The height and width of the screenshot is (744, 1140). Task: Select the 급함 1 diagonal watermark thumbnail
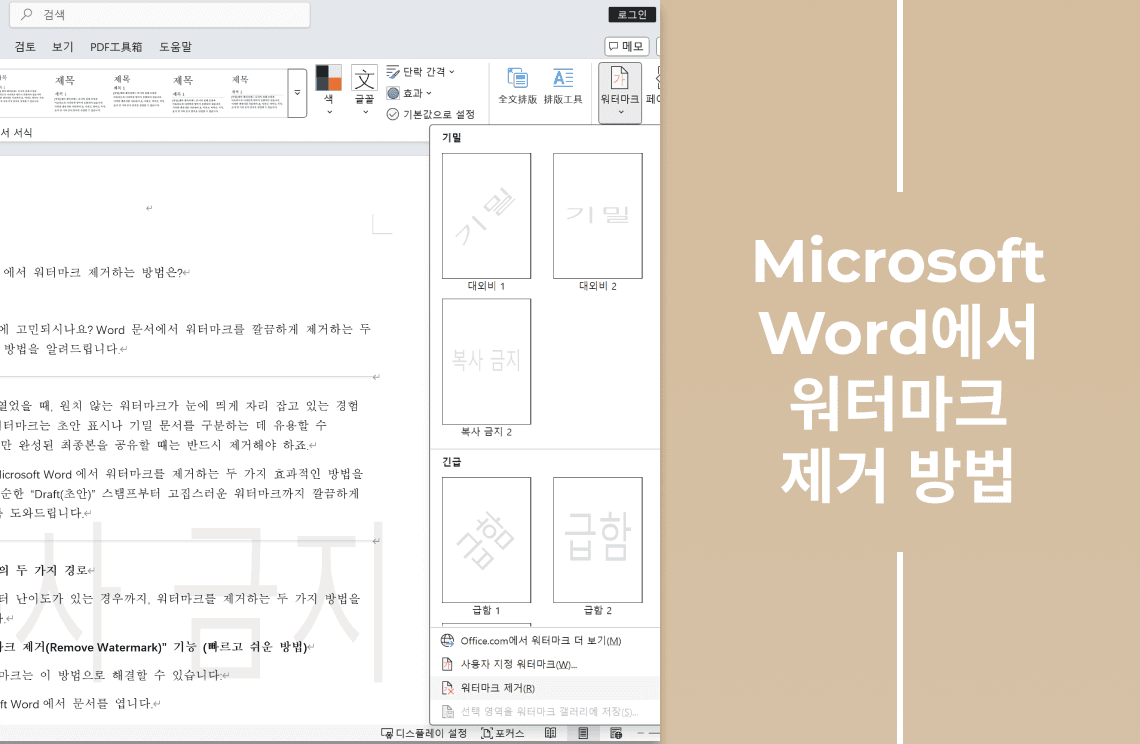point(486,540)
